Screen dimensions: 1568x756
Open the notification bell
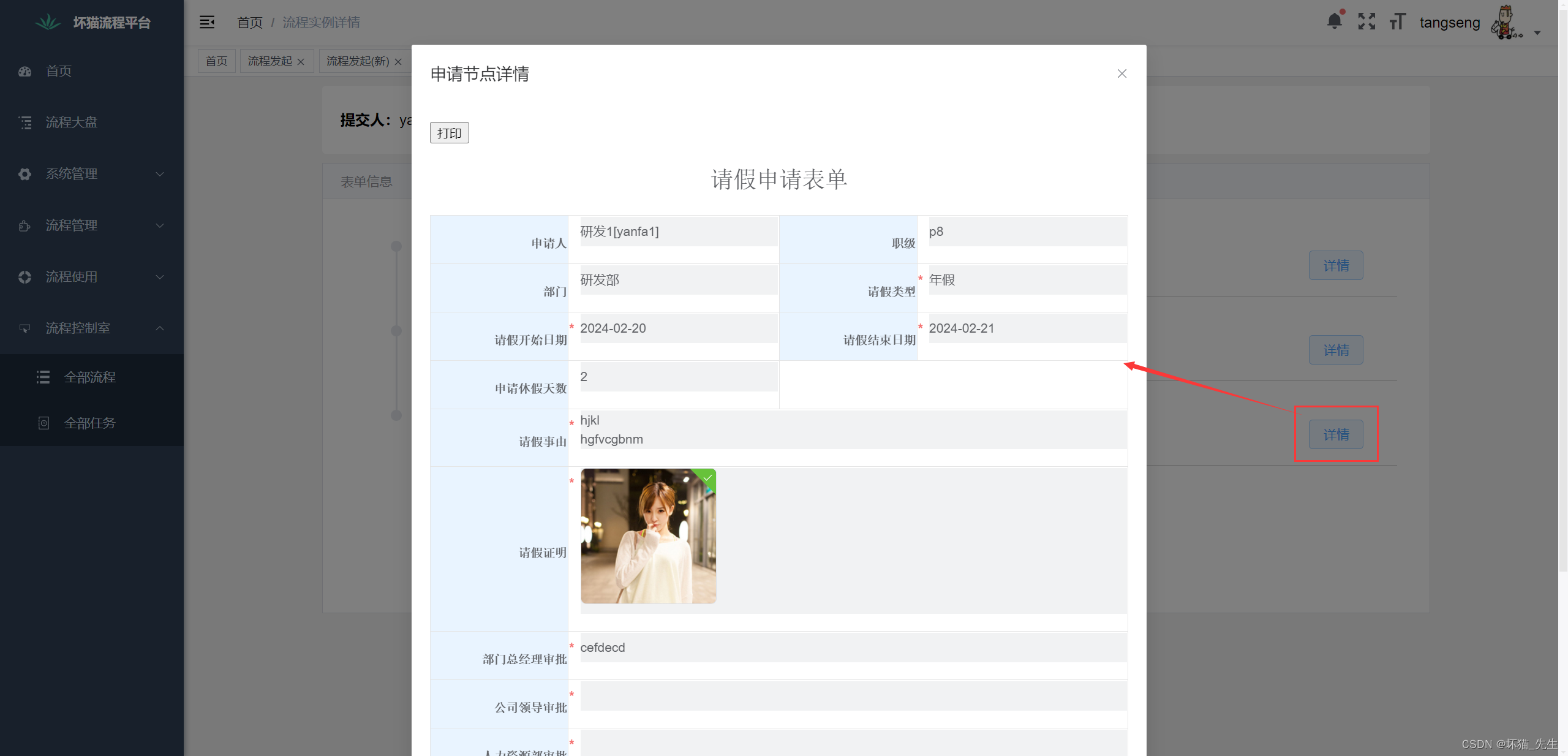(1335, 21)
